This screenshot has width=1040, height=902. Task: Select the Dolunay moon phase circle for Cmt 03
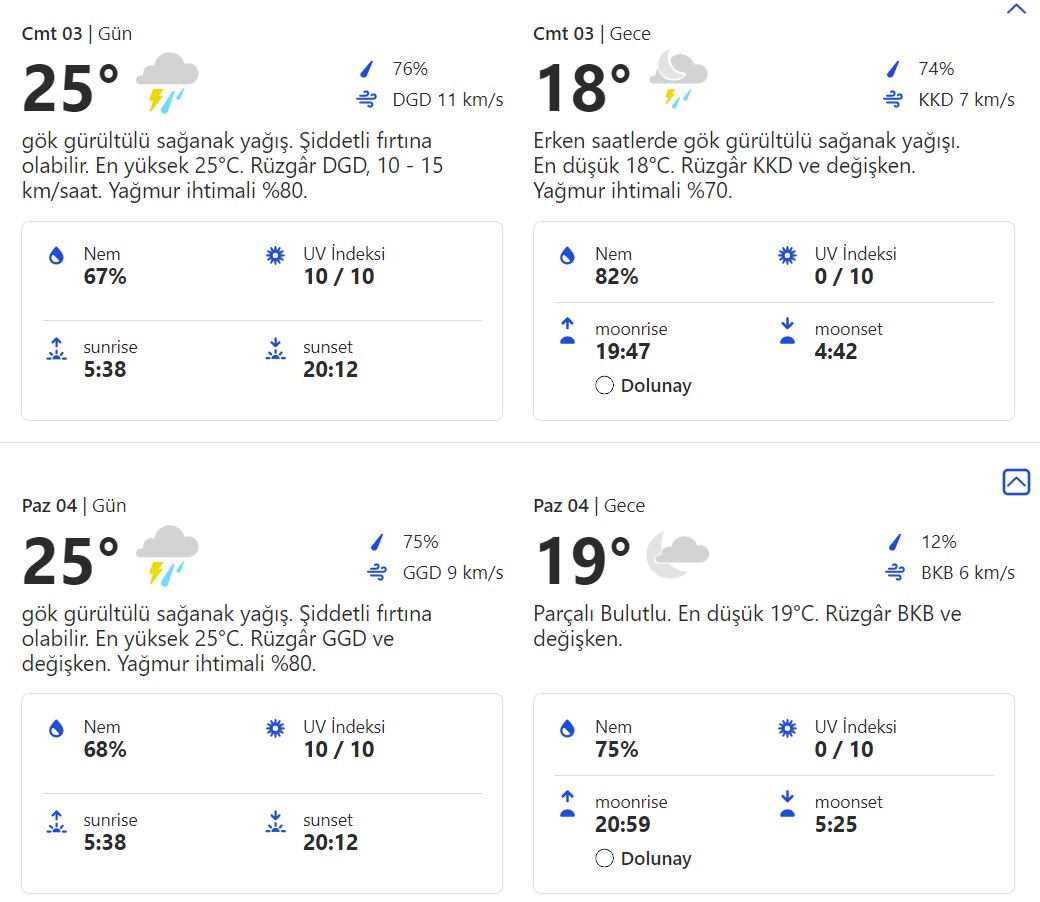coord(604,385)
